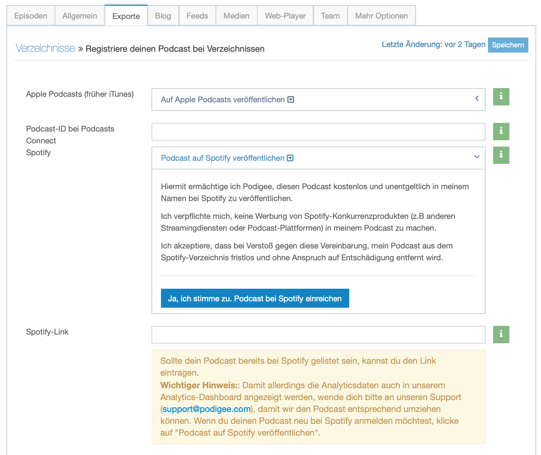The image size is (541, 455).
Task: Select the Exporte tab
Action: pos(126,16)
